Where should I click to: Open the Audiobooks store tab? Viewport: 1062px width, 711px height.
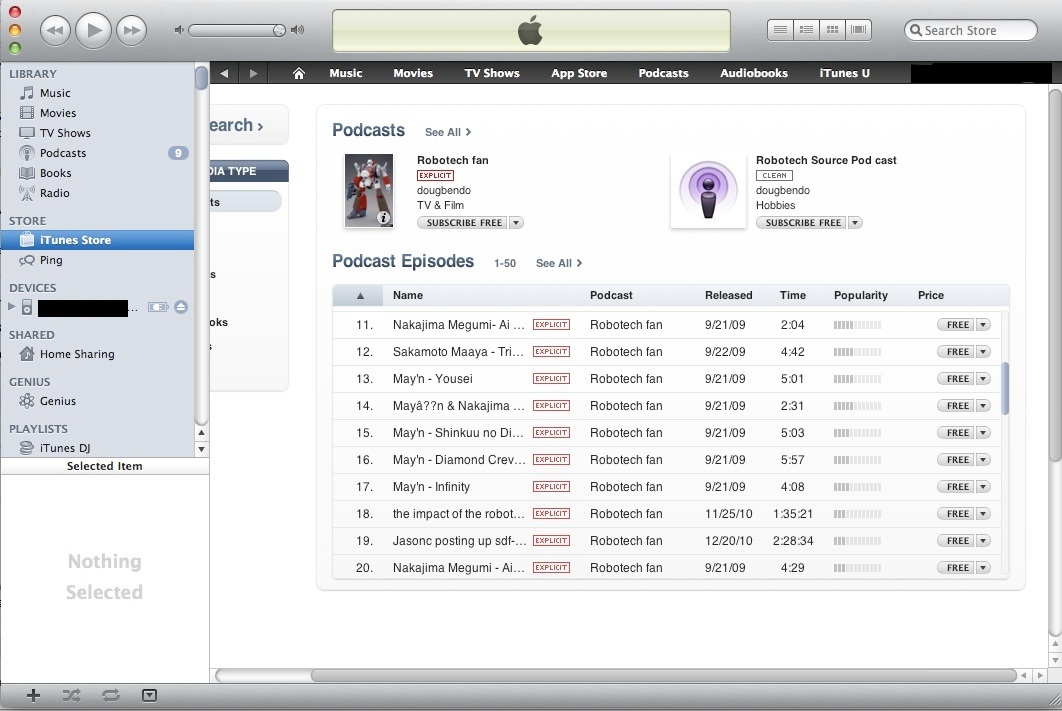pos(754,73)
